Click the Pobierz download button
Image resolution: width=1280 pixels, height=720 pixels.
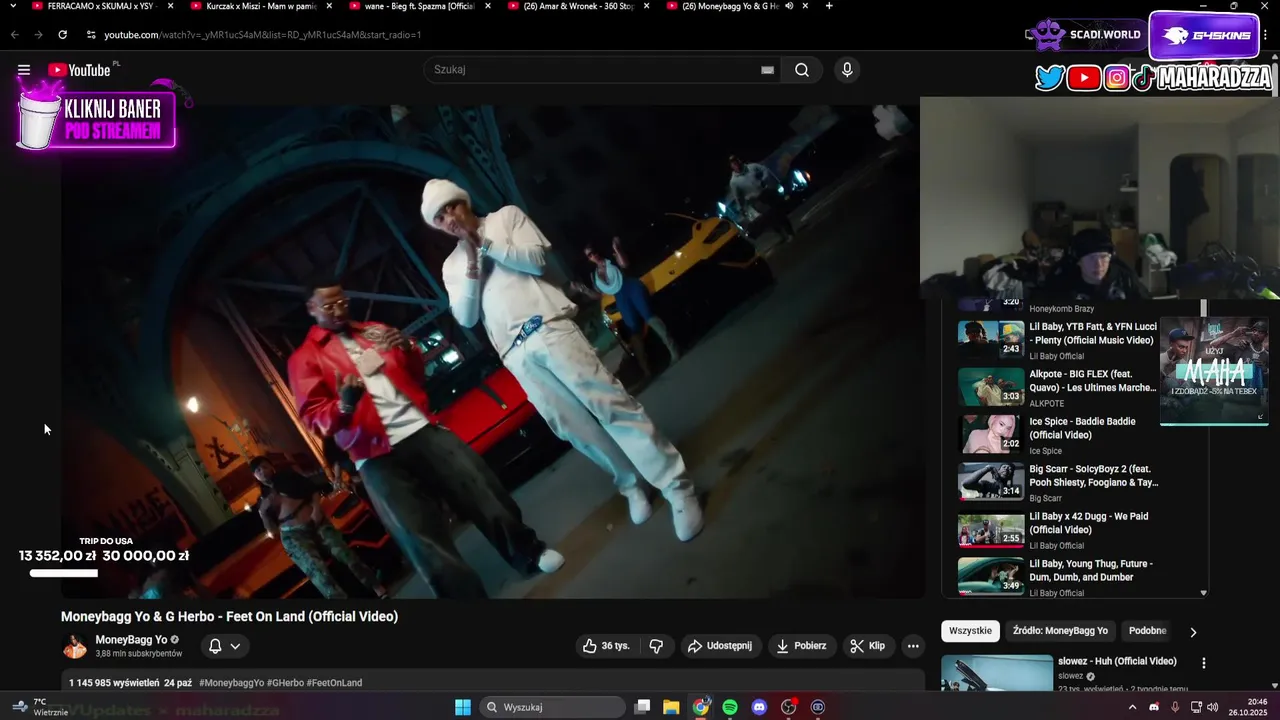click(x=802, y=646)
